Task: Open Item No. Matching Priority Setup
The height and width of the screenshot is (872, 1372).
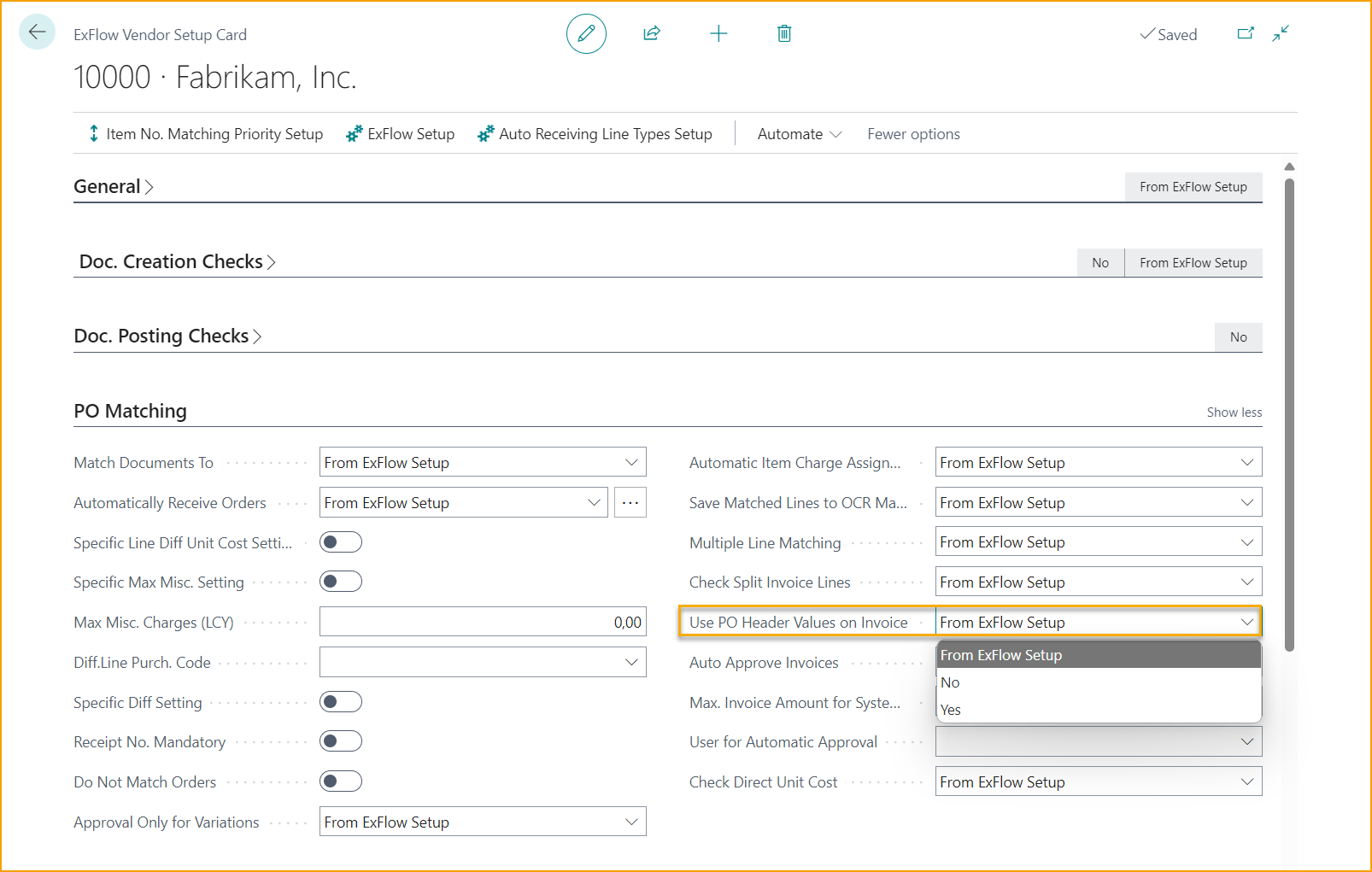Action: [x=206, y=133]
